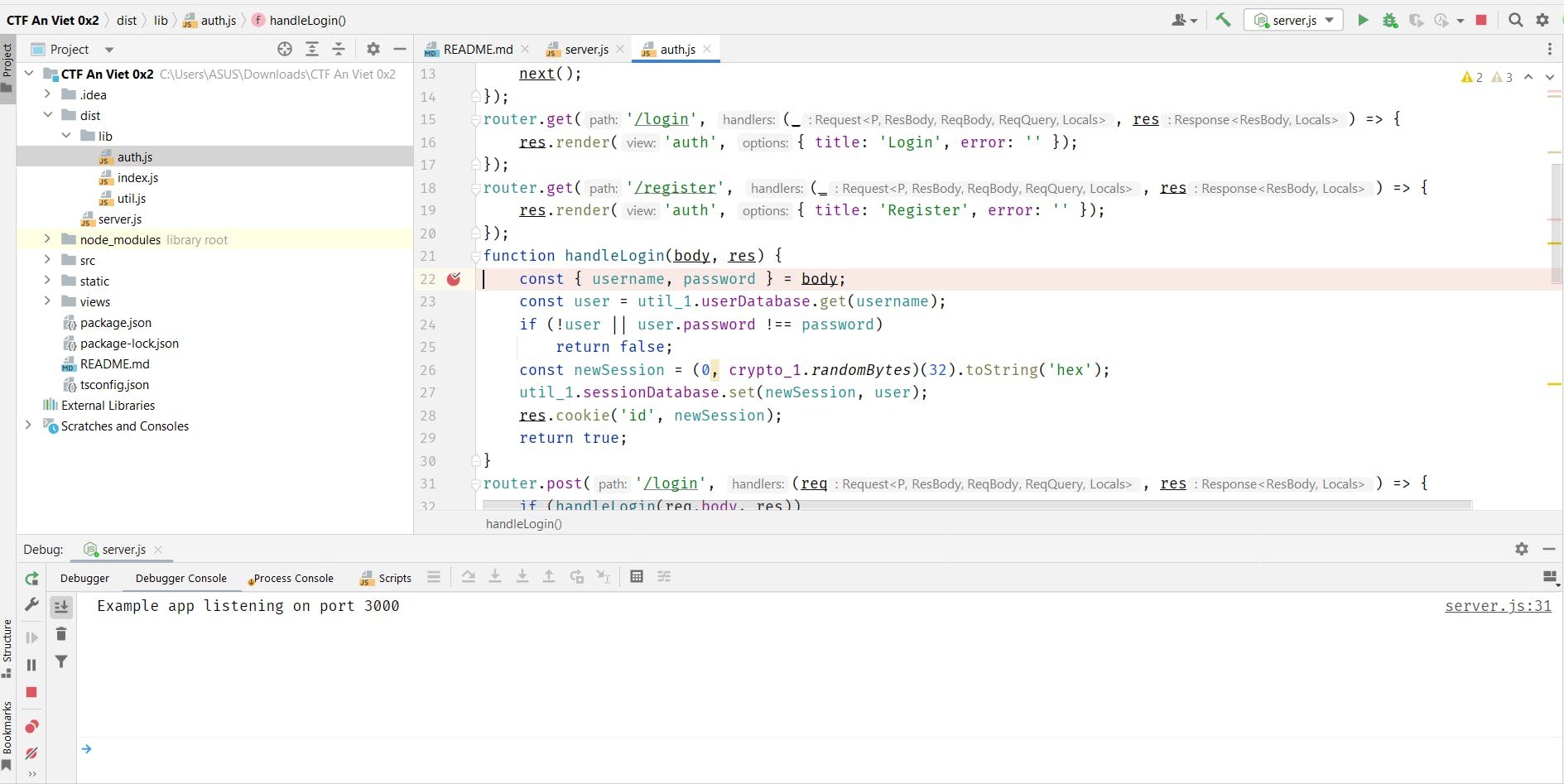View breakpoints with double red circle icon

click(31, 726)
